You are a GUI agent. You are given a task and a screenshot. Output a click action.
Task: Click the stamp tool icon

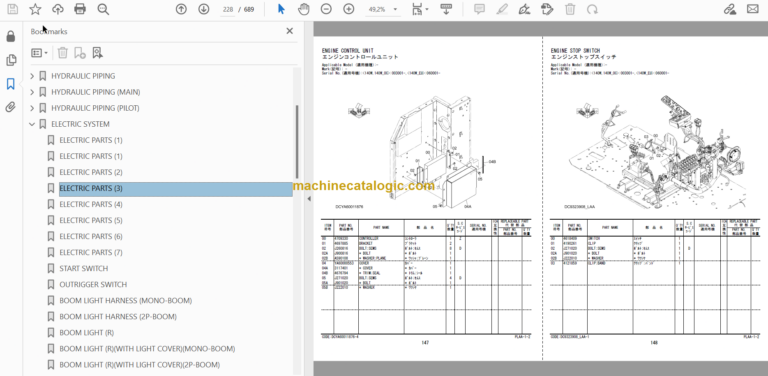[x=547, y=9]
